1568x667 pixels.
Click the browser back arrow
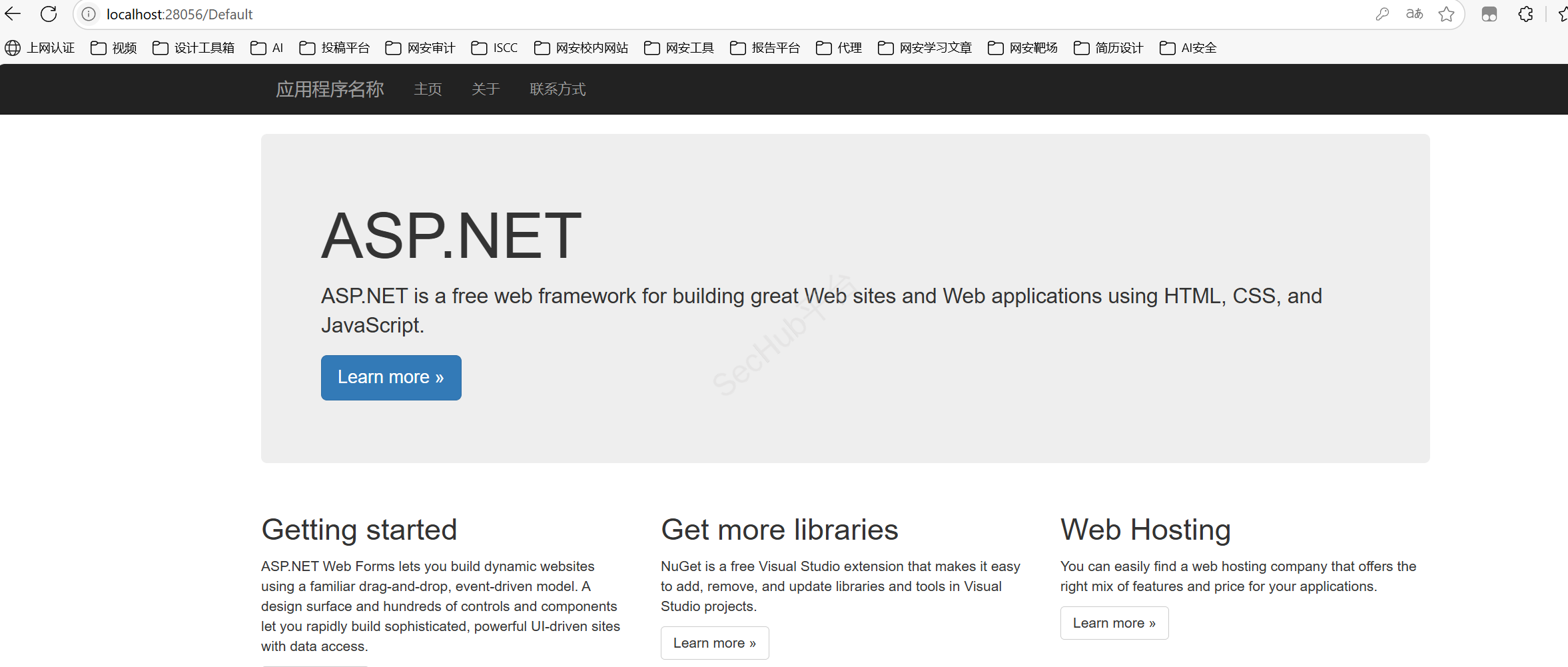click(x=13, y=14)
